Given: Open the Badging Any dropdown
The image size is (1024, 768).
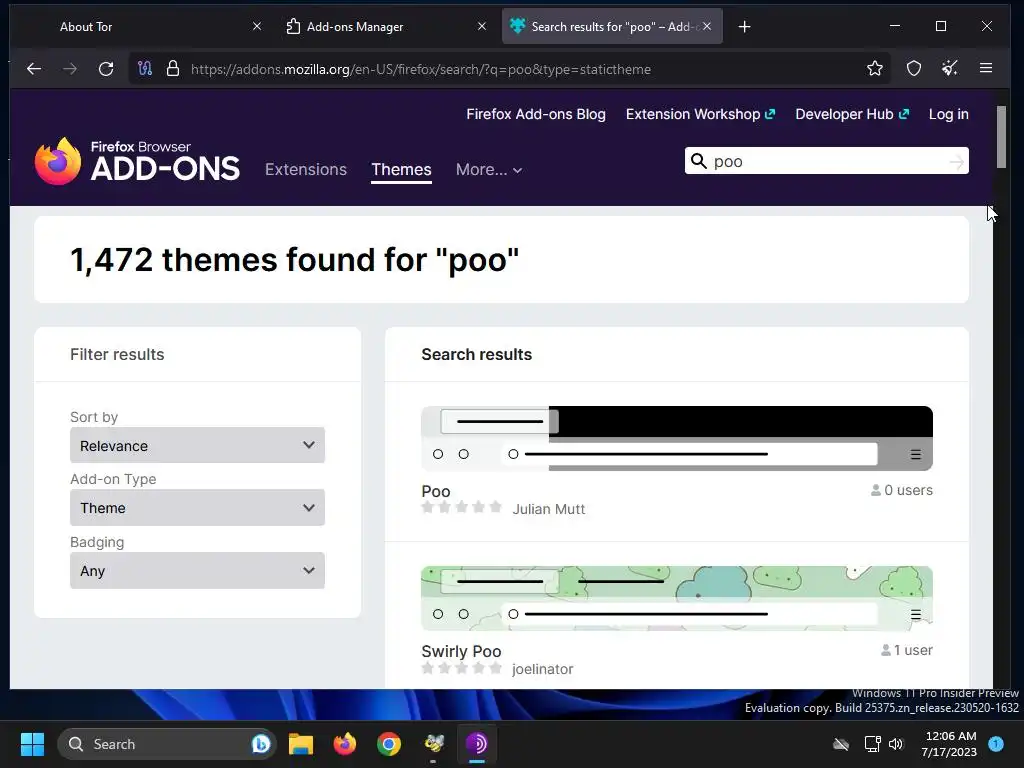Looking at the screenshot, I should click(197, 570).
